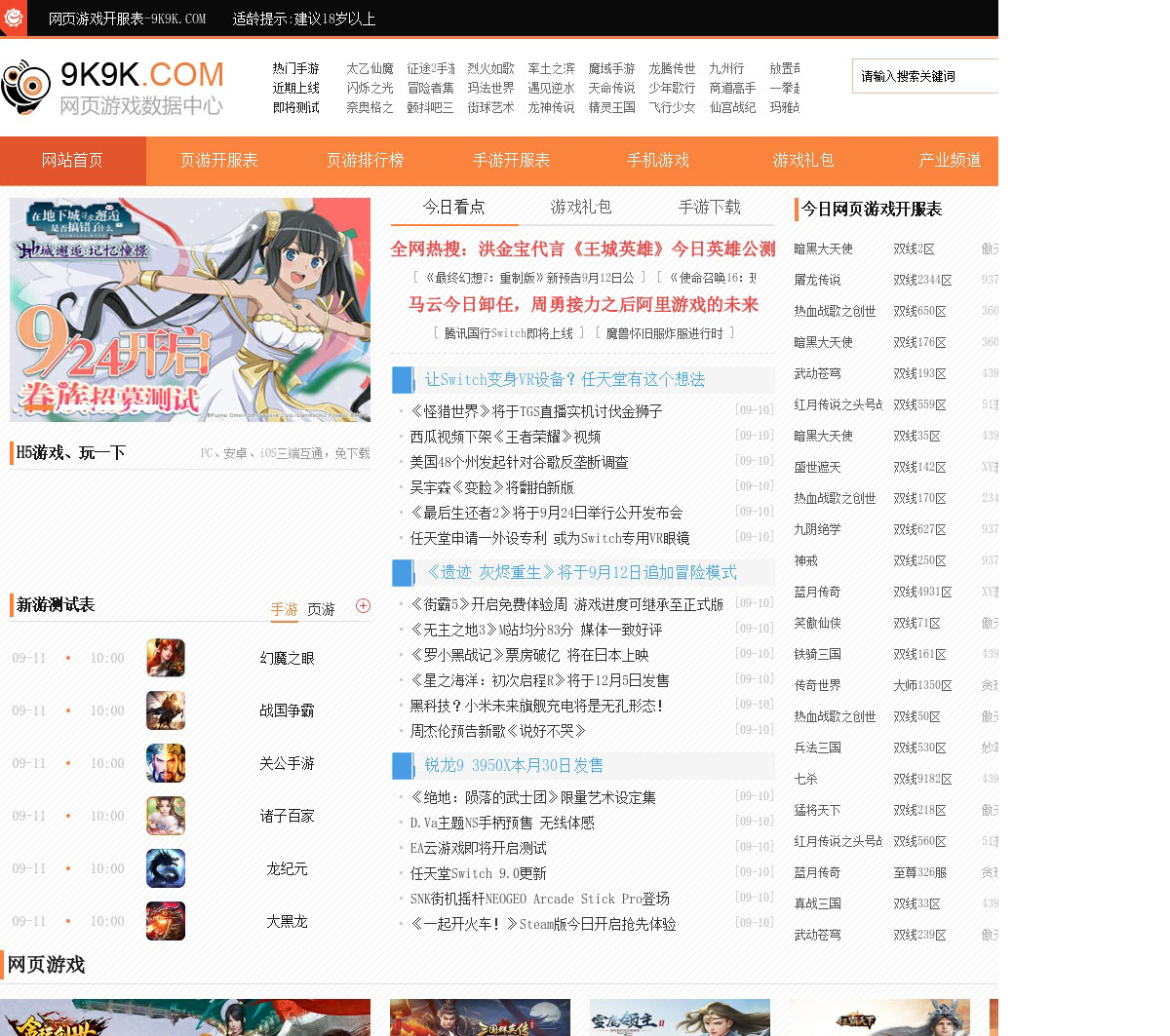Open the 战国争霸 game icon
This screenshot has width=1170, height=1036.
tap(166, 710)
